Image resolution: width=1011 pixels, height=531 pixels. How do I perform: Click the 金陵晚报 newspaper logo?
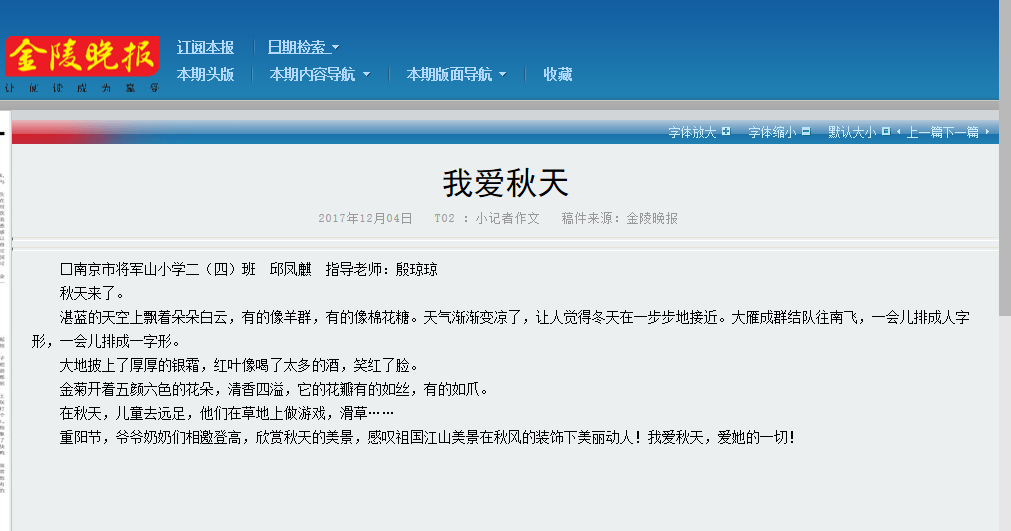(82, 57)
